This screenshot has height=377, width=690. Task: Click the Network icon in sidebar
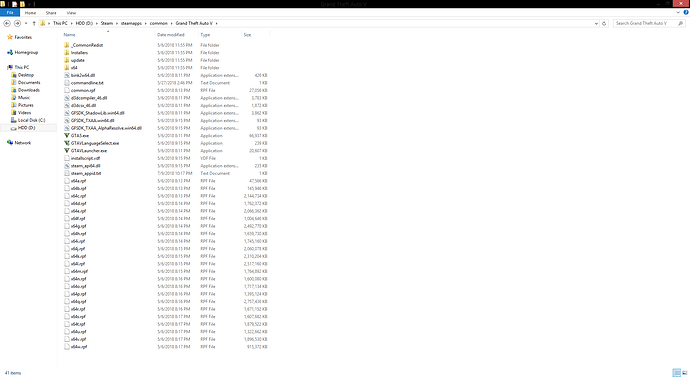(10, 143)
